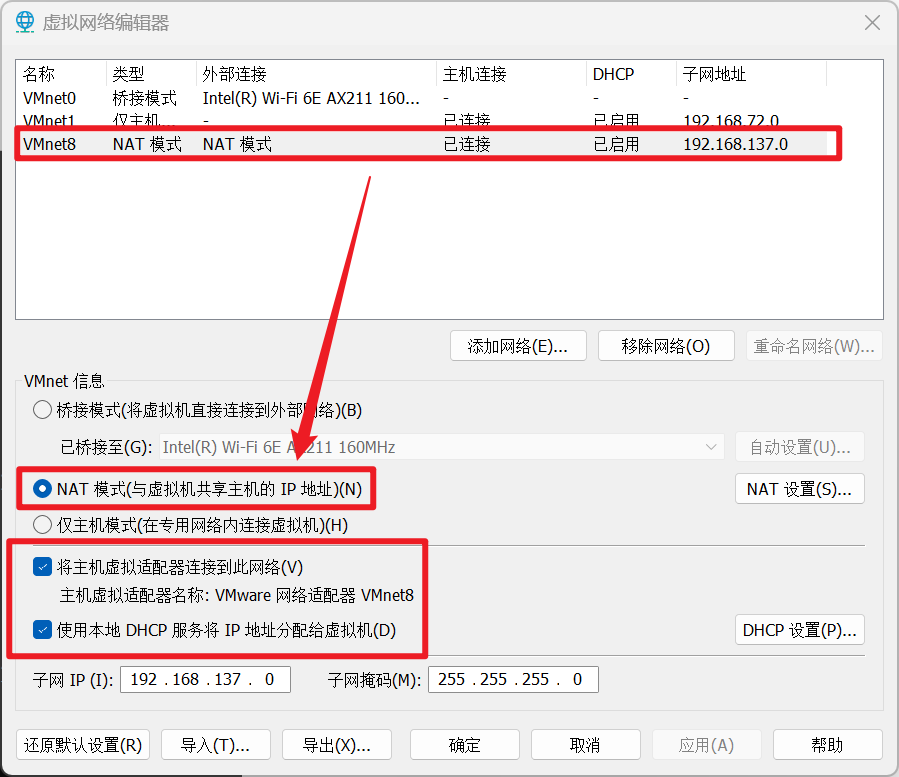The image size is (899, 777).
Task: Click the 自动设置(U)... button
Action: click(x=800, y=447)
